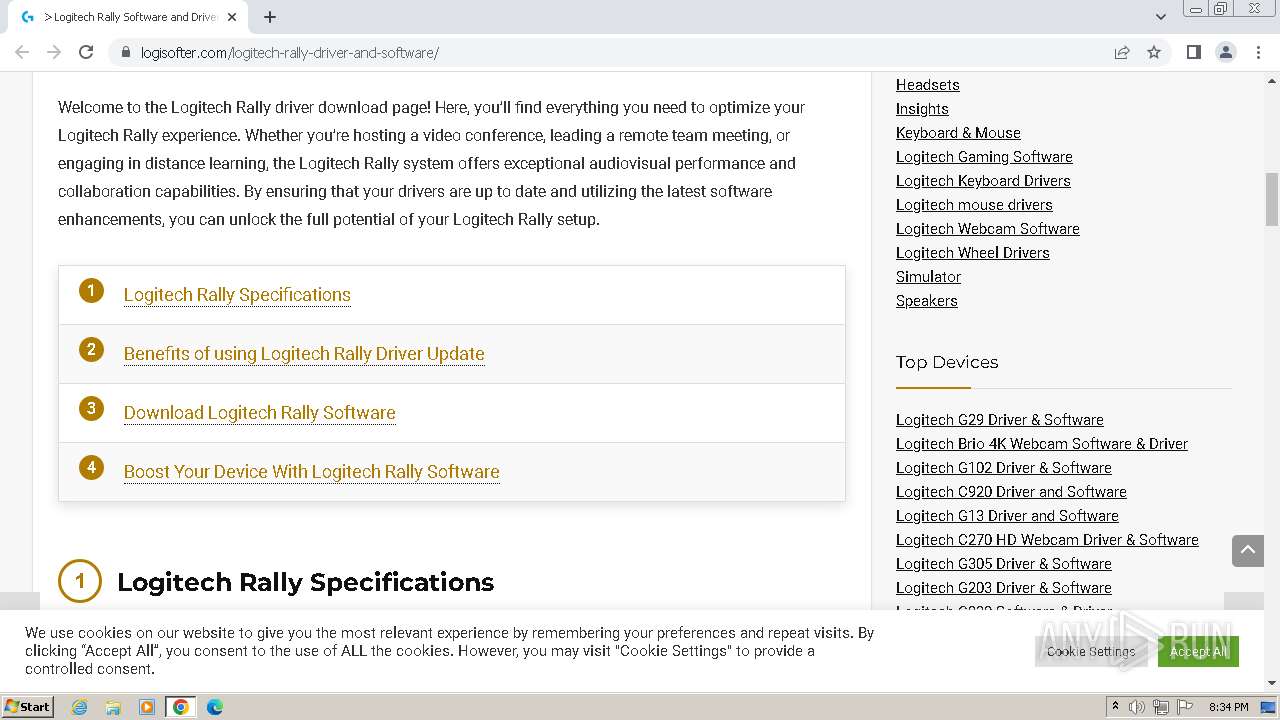Screen dimensions: 1280x720
Task: Open File Explorer from taskbar
Action: 113,707
